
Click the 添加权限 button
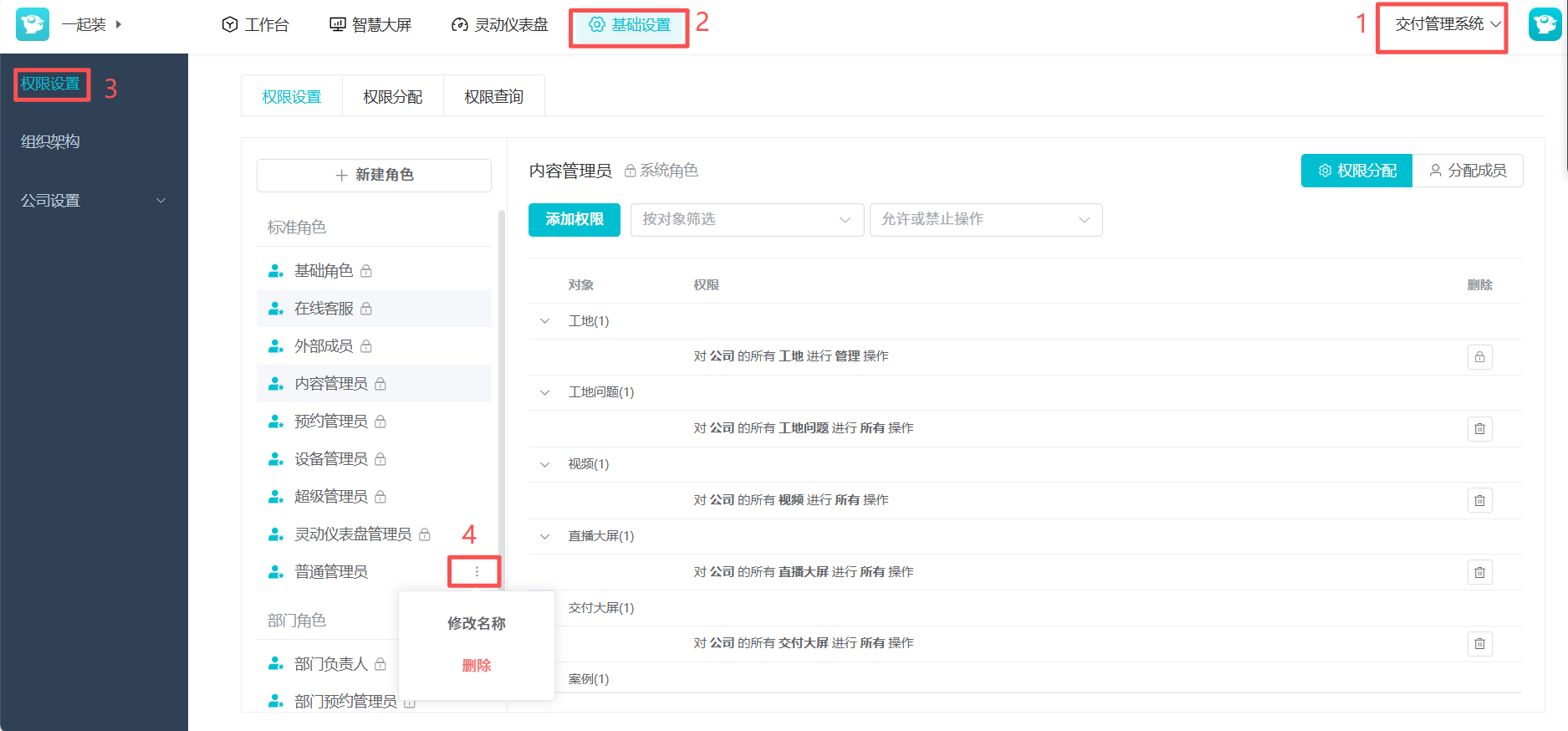pos(575,220)
